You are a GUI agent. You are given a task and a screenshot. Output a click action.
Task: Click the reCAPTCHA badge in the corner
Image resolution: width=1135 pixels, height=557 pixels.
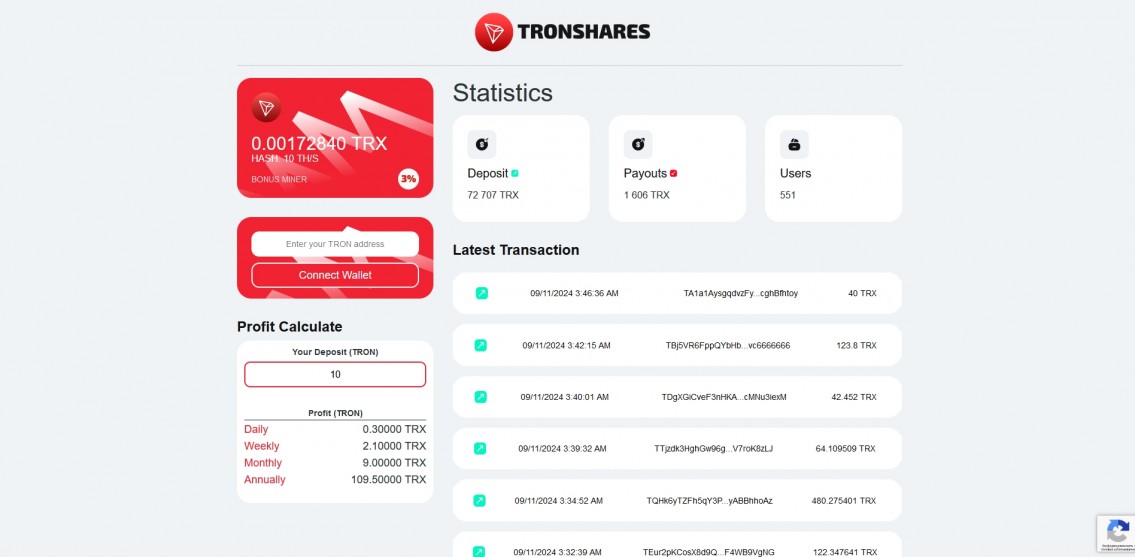[1114, 533]
